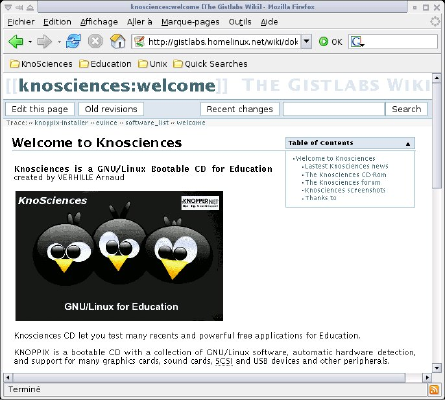This screenshot has width=445, height=400.
Task: Go back with the green Back arrow
Action: click(x=16, y=41)
